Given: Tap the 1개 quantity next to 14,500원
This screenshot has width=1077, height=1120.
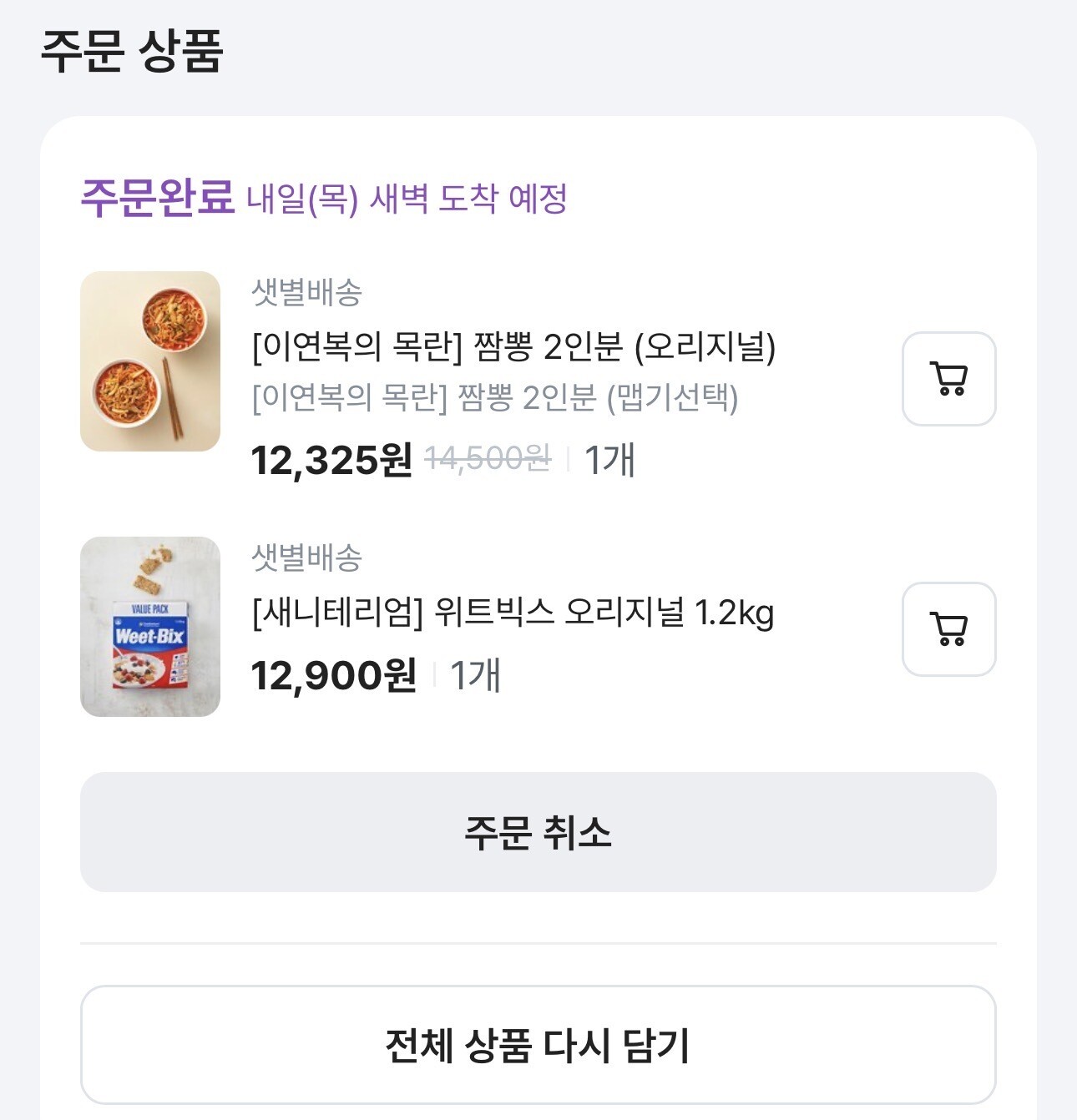Looking at the screenshot, I should pyautogui.click(x=609, y=460).
